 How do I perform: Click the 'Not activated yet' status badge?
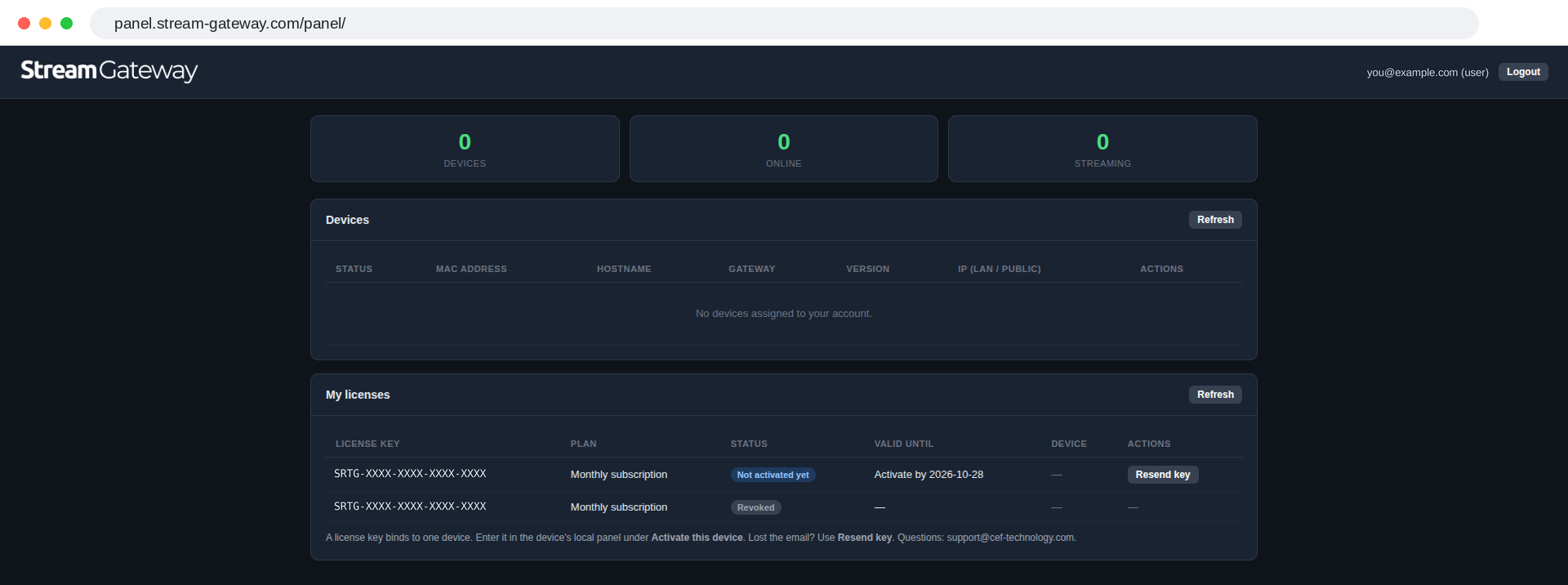[x=773, y=475]
